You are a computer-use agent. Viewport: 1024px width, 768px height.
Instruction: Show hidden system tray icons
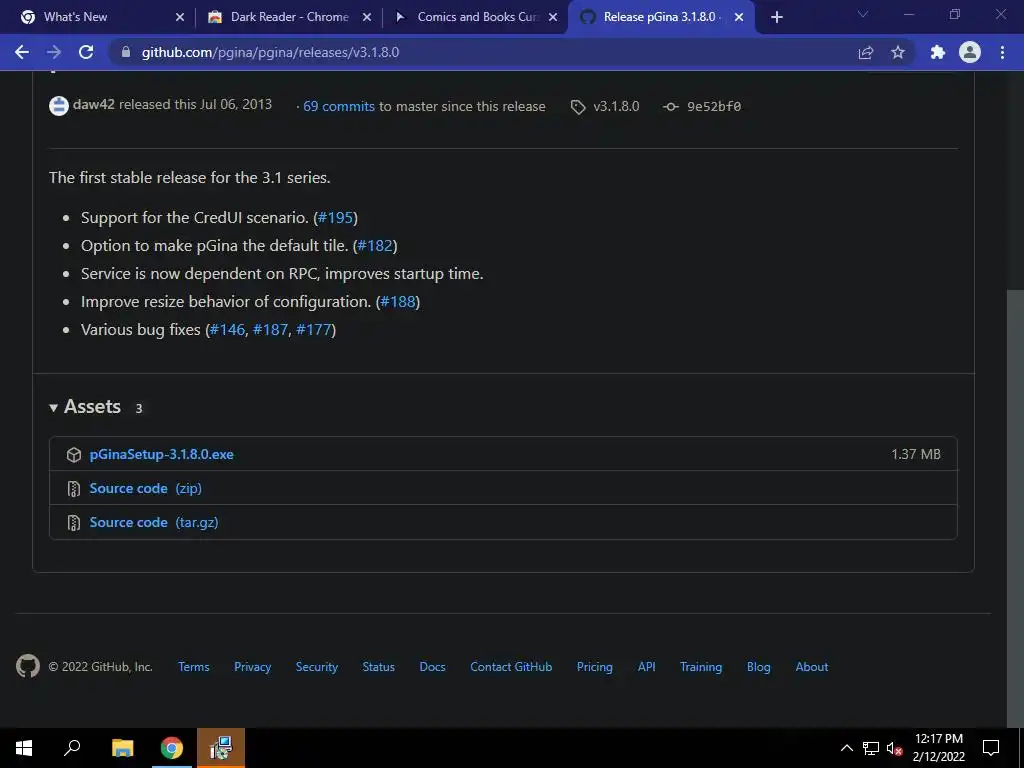[846, 748]
